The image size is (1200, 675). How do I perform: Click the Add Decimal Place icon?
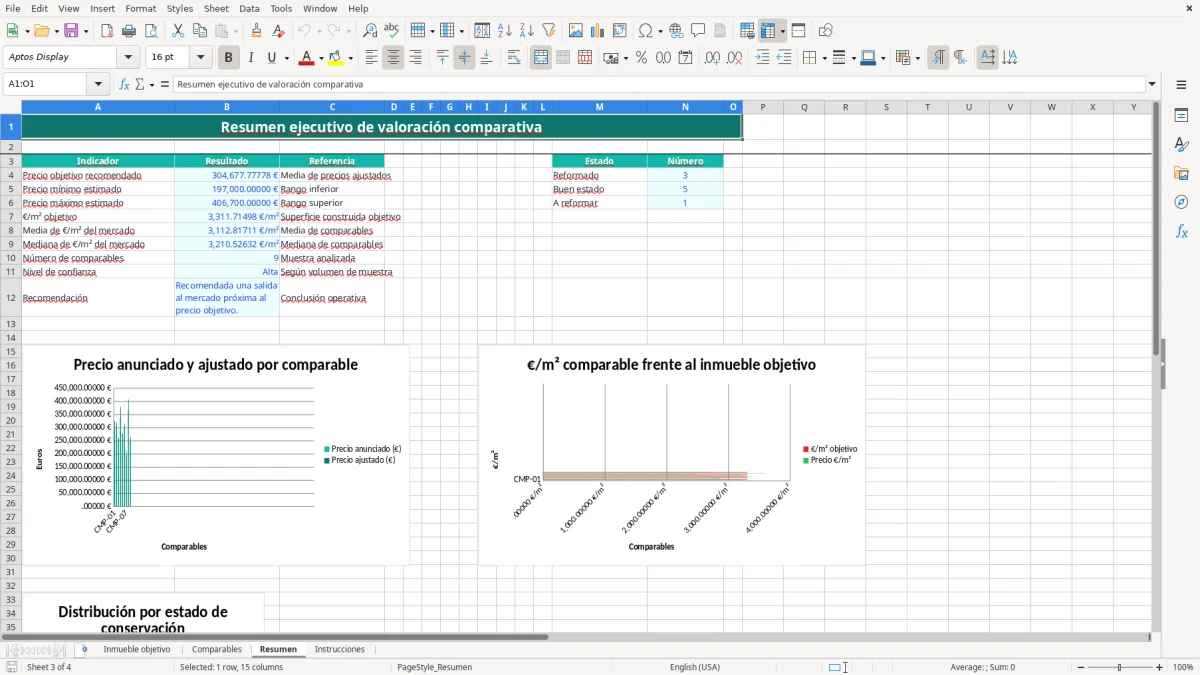point(712,58)
